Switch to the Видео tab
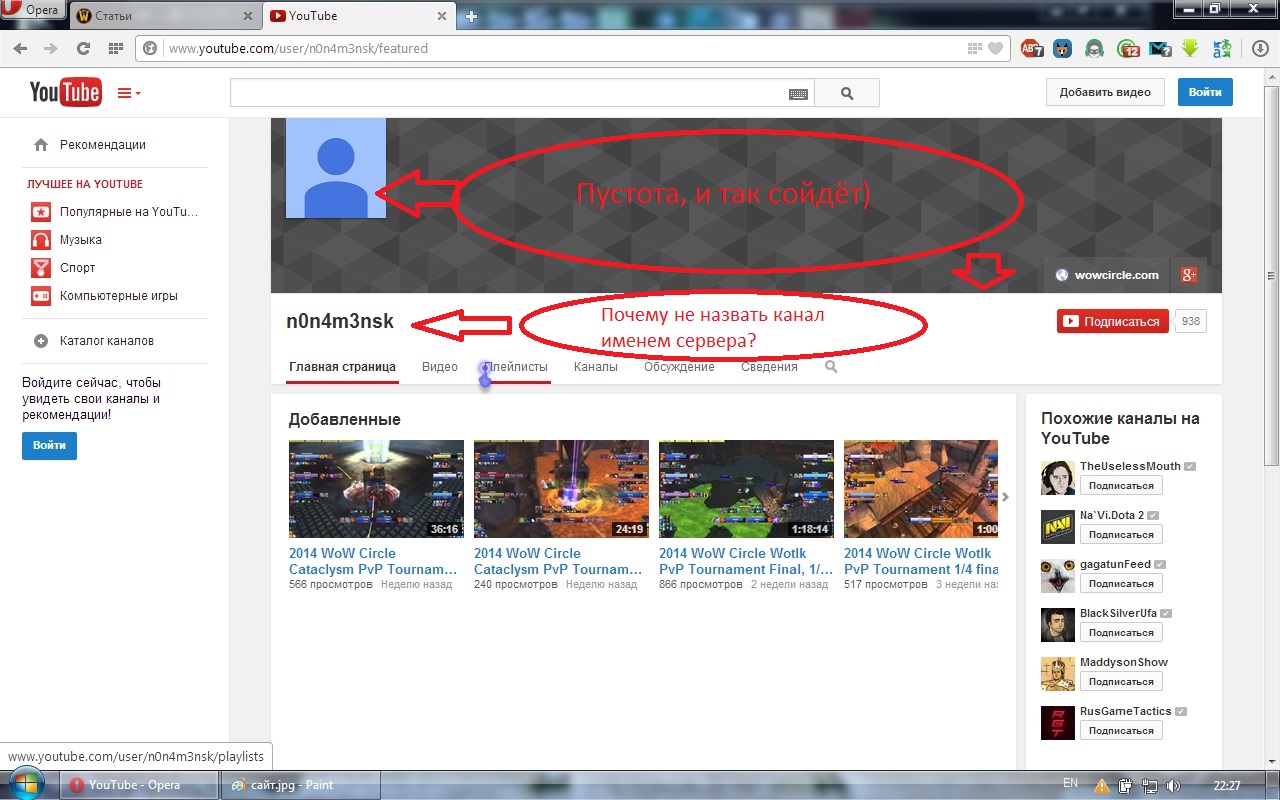Viewport: 1280px width, 800px height. coord(440,367)
